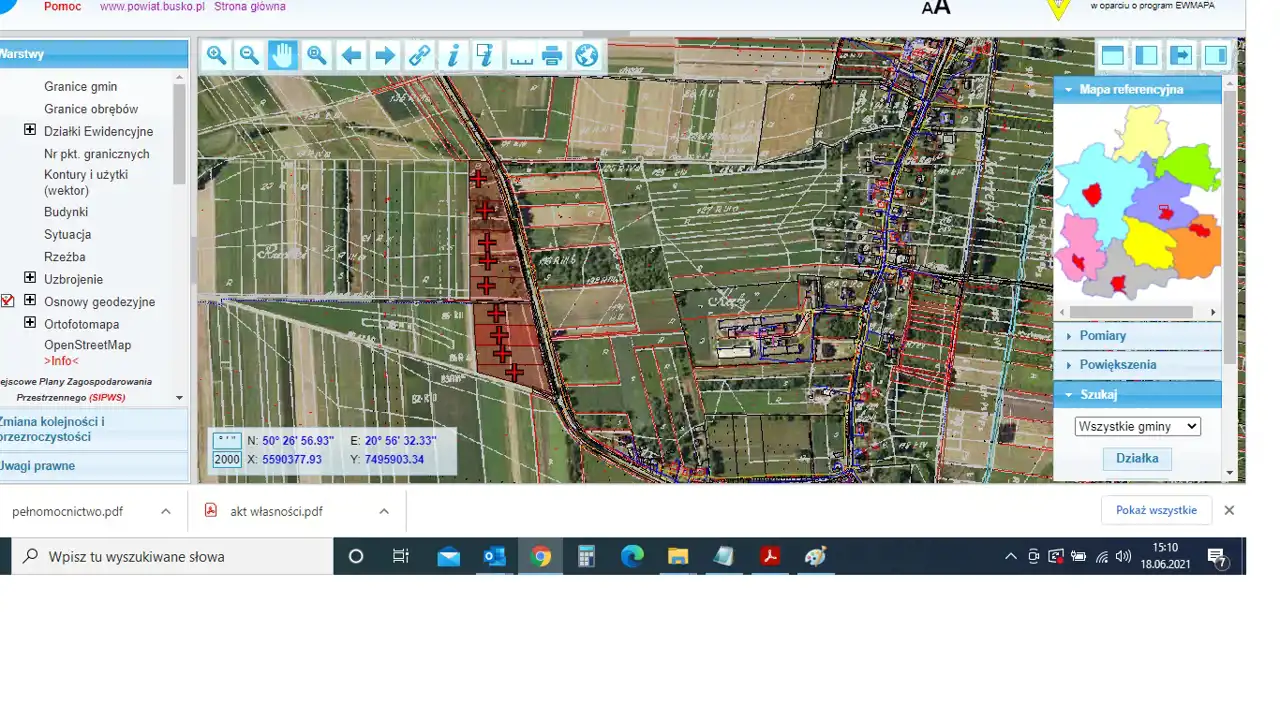Open the Strona główna link

[249, 7]
